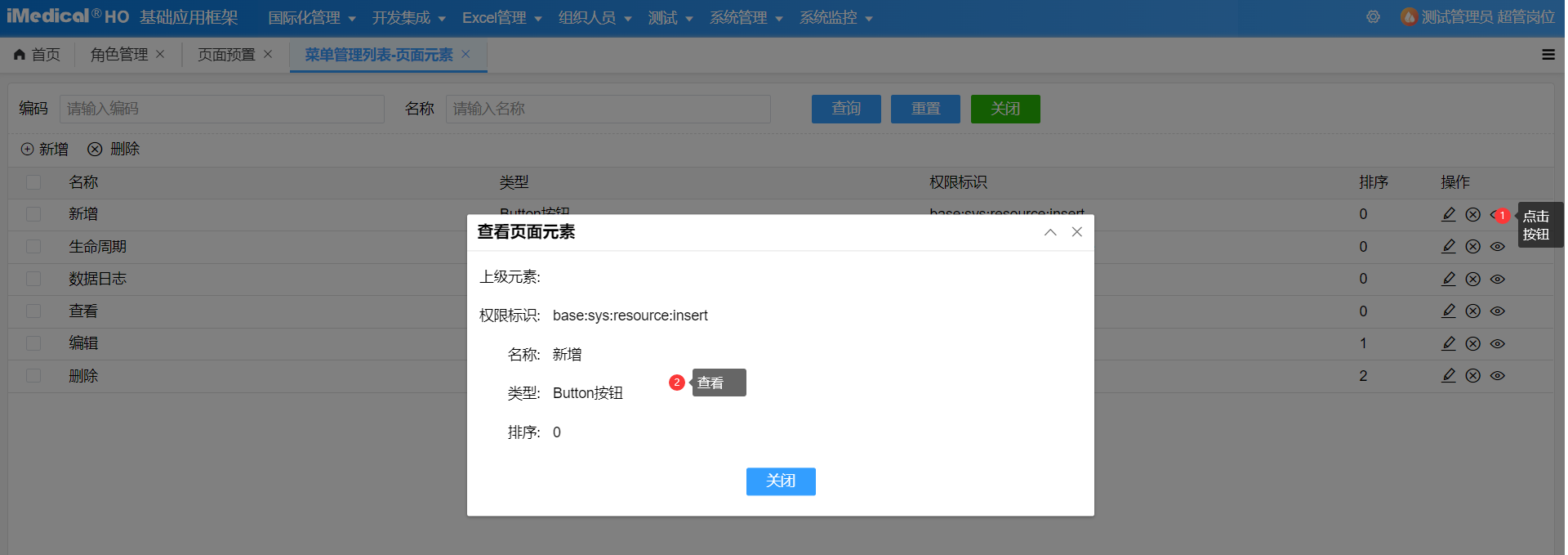Switch to the 页面预置 tab
This screenshot has height=555, width=1568.
[x=226, y=55]
